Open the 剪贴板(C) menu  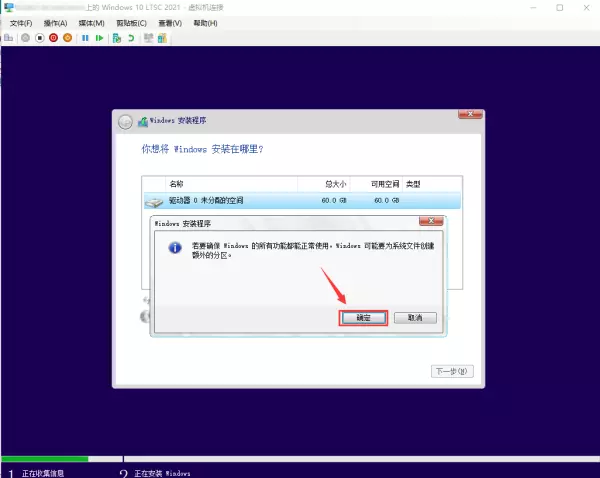click(x=132, y=23)
